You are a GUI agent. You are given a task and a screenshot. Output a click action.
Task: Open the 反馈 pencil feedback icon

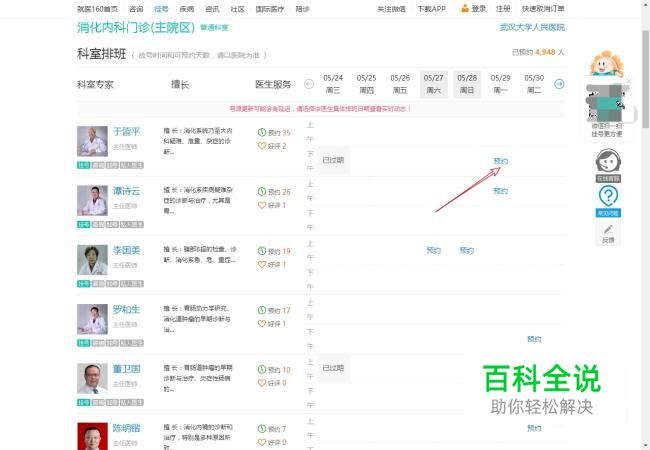[x=608, y=233]
